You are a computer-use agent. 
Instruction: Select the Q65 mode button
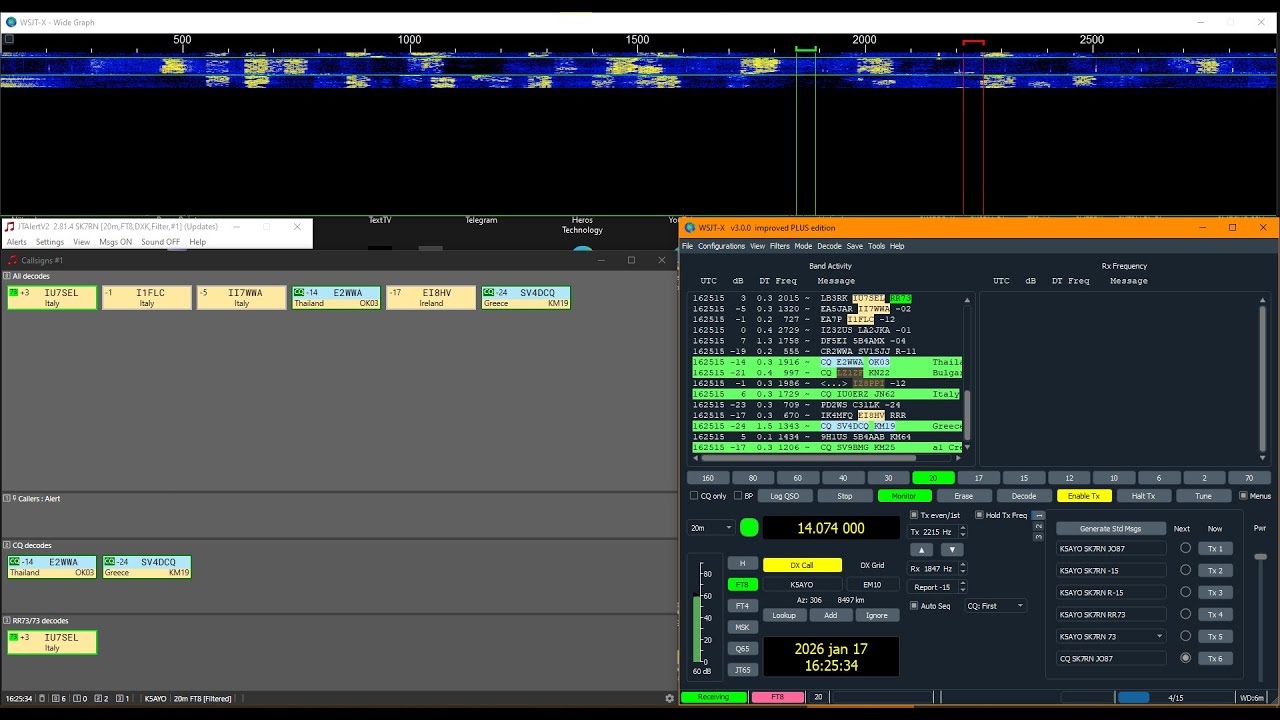[x=742, y=648]
